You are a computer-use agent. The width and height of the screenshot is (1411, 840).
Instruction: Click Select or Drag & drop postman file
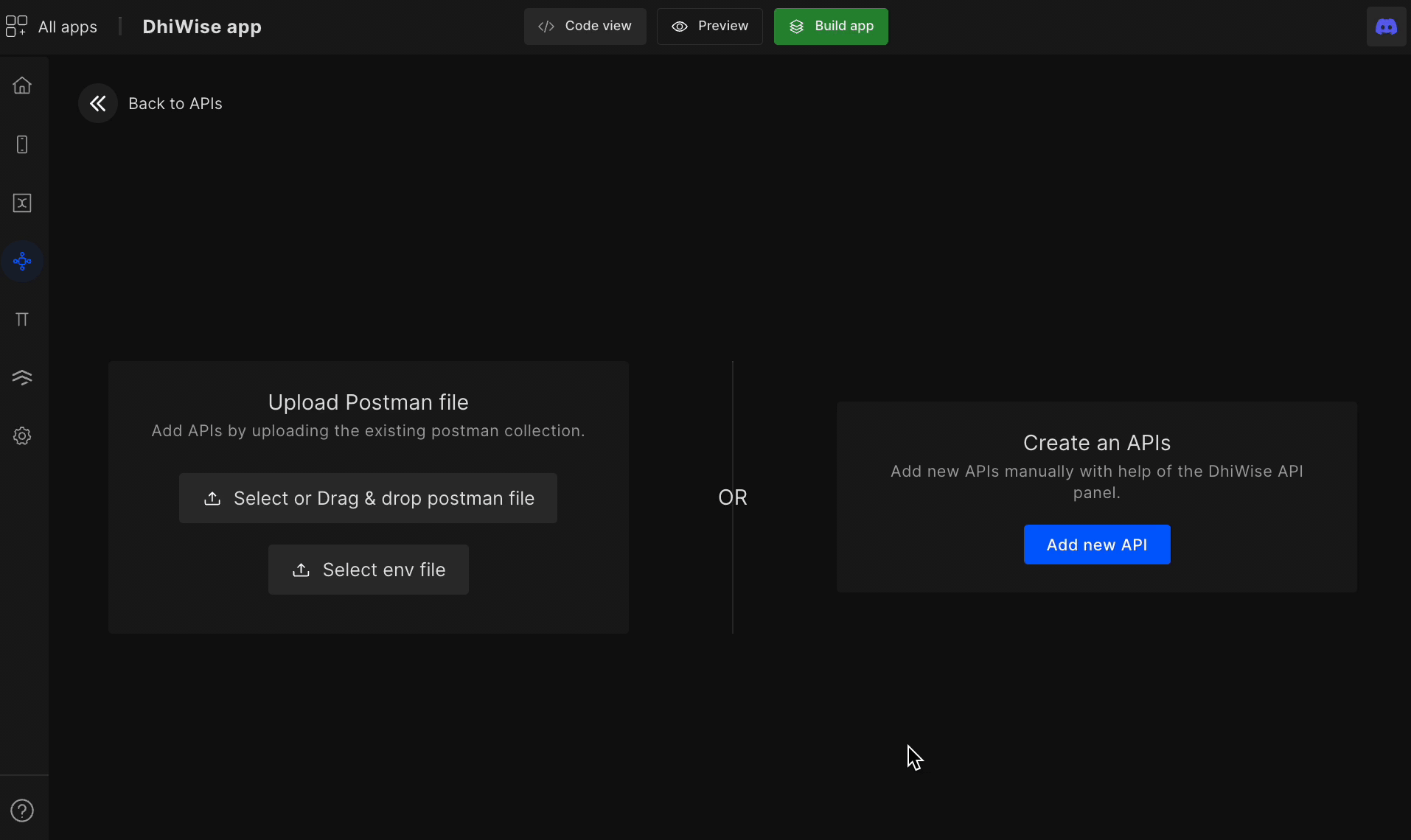tap(368, 498)
